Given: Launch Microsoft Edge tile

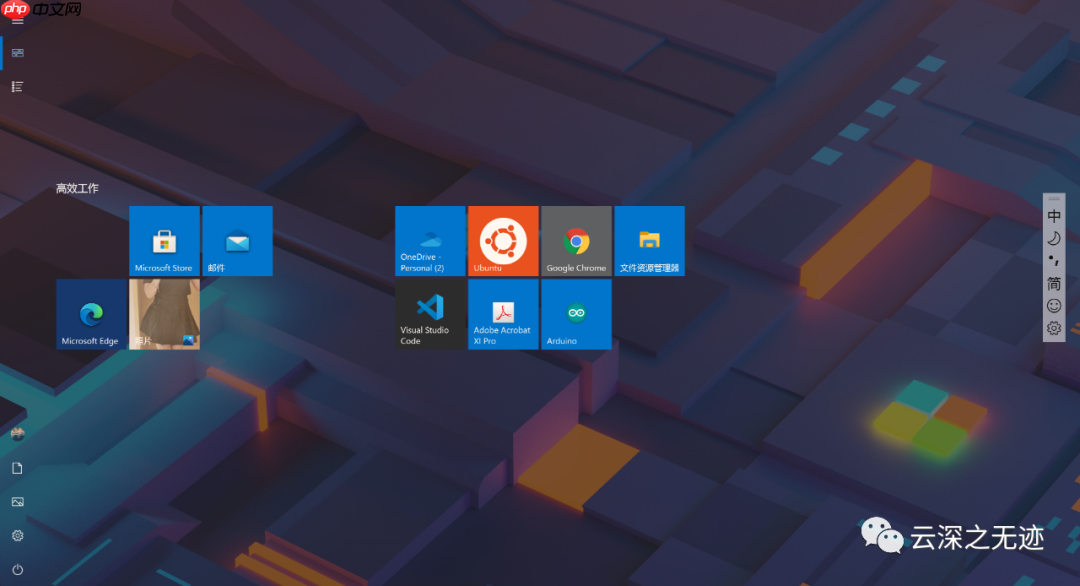Looking at the screenshot, I should click(90, 314).
